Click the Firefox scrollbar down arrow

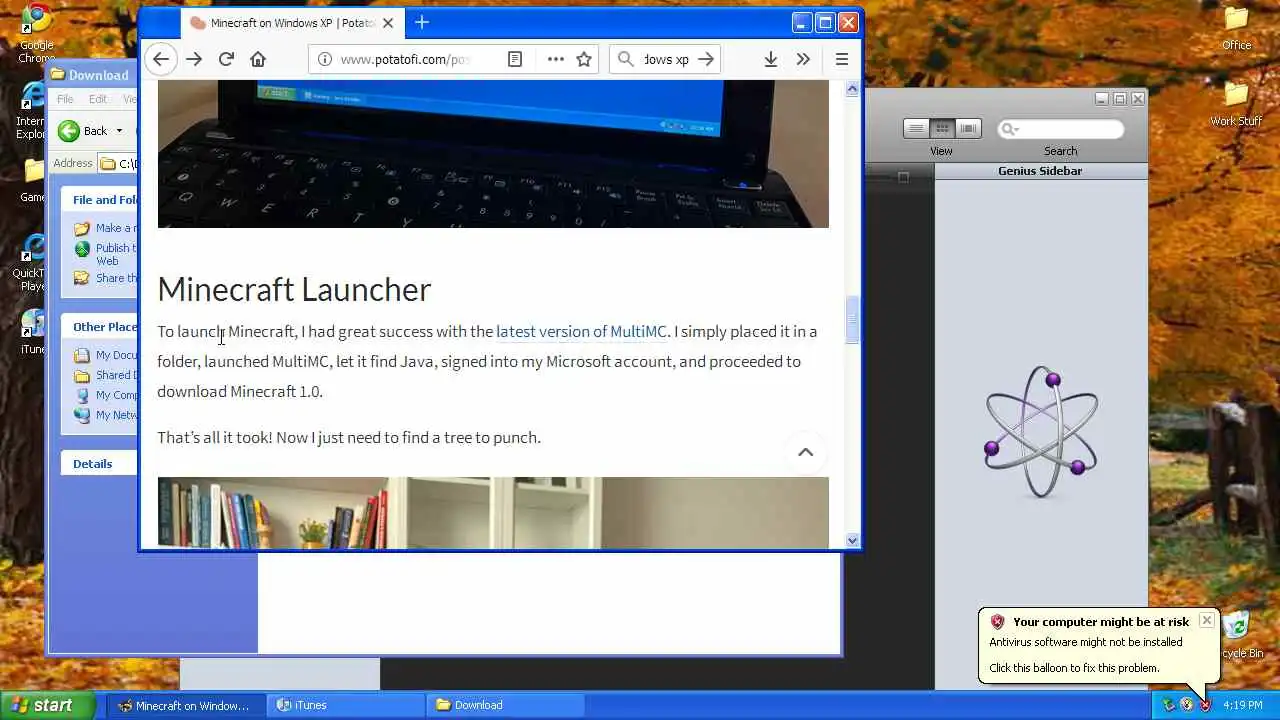(x=853, y=540)
